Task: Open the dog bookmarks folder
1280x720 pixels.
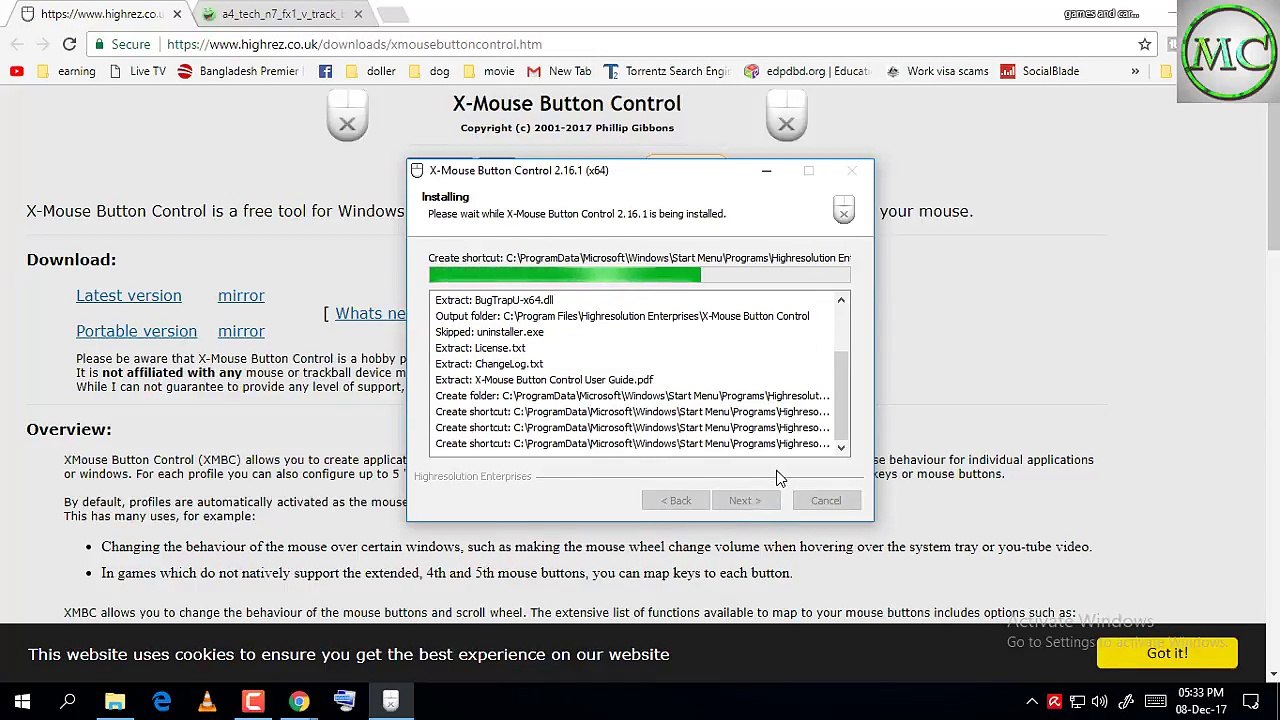Action: [x=428, y=71]
